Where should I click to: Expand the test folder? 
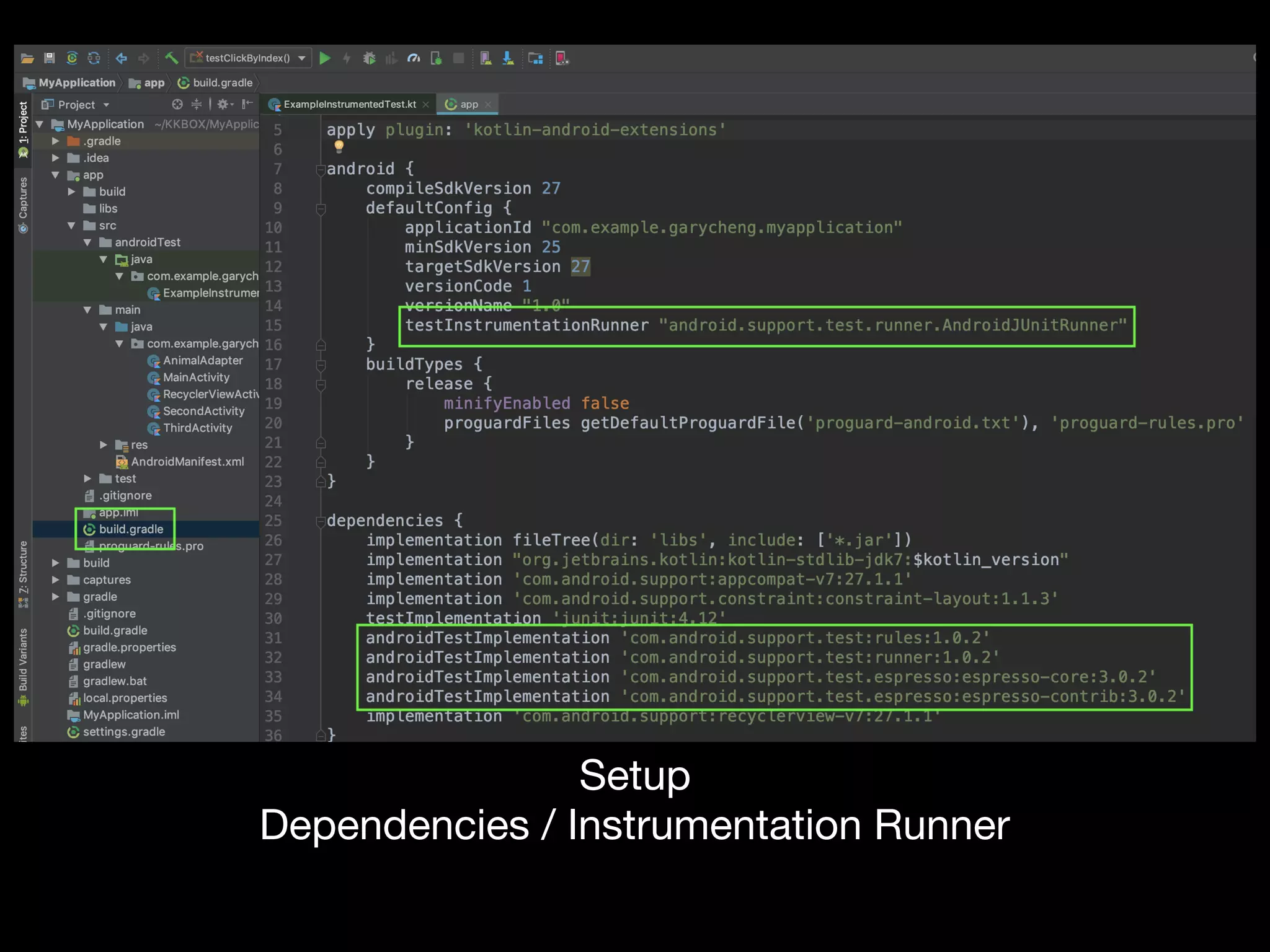[87, 478]
